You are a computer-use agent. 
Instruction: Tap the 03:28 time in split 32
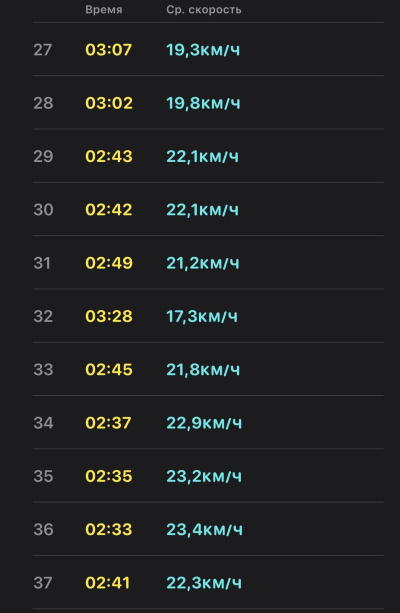pyautogui.click(x=109, y=316)
